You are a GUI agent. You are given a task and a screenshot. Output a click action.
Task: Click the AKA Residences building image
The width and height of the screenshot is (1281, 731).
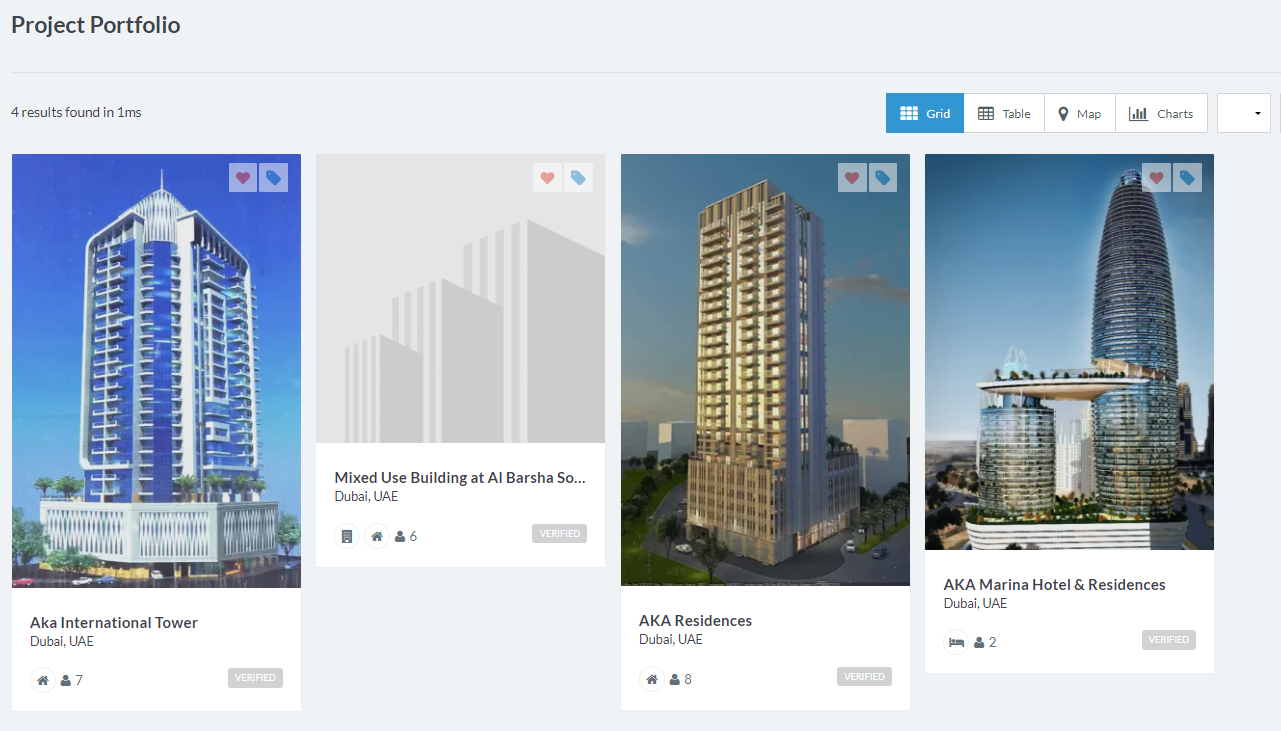click(765, 370)
